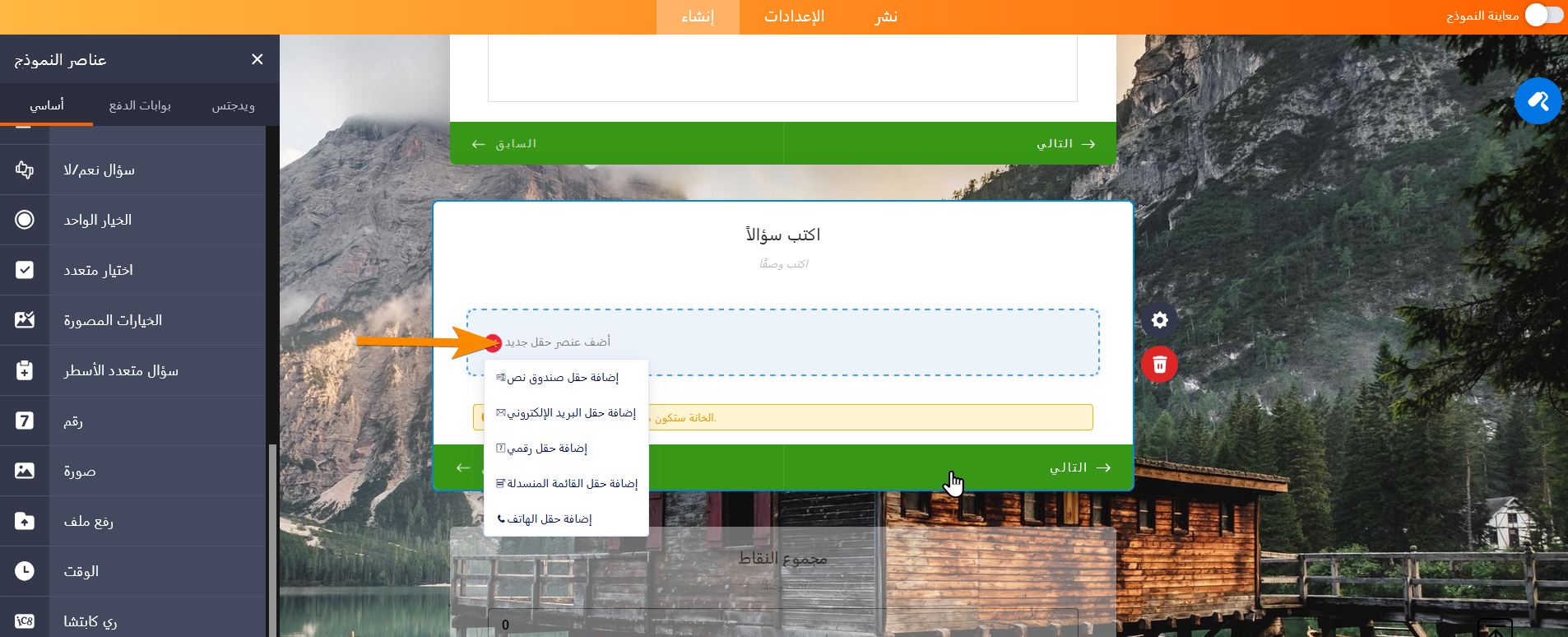Image resolution: width=1568 pixels, height=637 pixels.
Task: Open the الإعدادات tab
Action: click(x=794, y=16)
